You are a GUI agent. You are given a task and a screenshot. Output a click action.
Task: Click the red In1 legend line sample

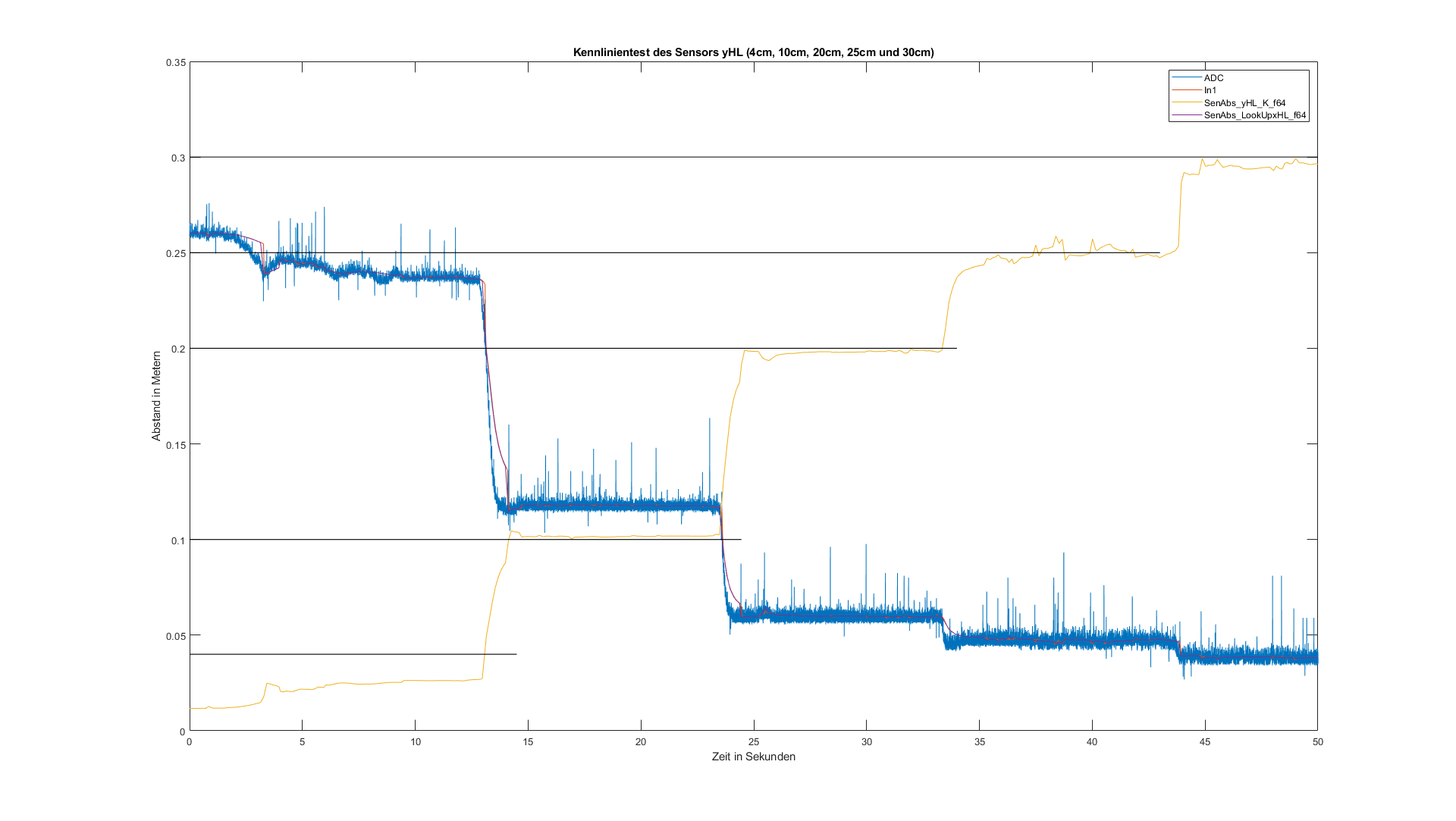click(1187, 90)
